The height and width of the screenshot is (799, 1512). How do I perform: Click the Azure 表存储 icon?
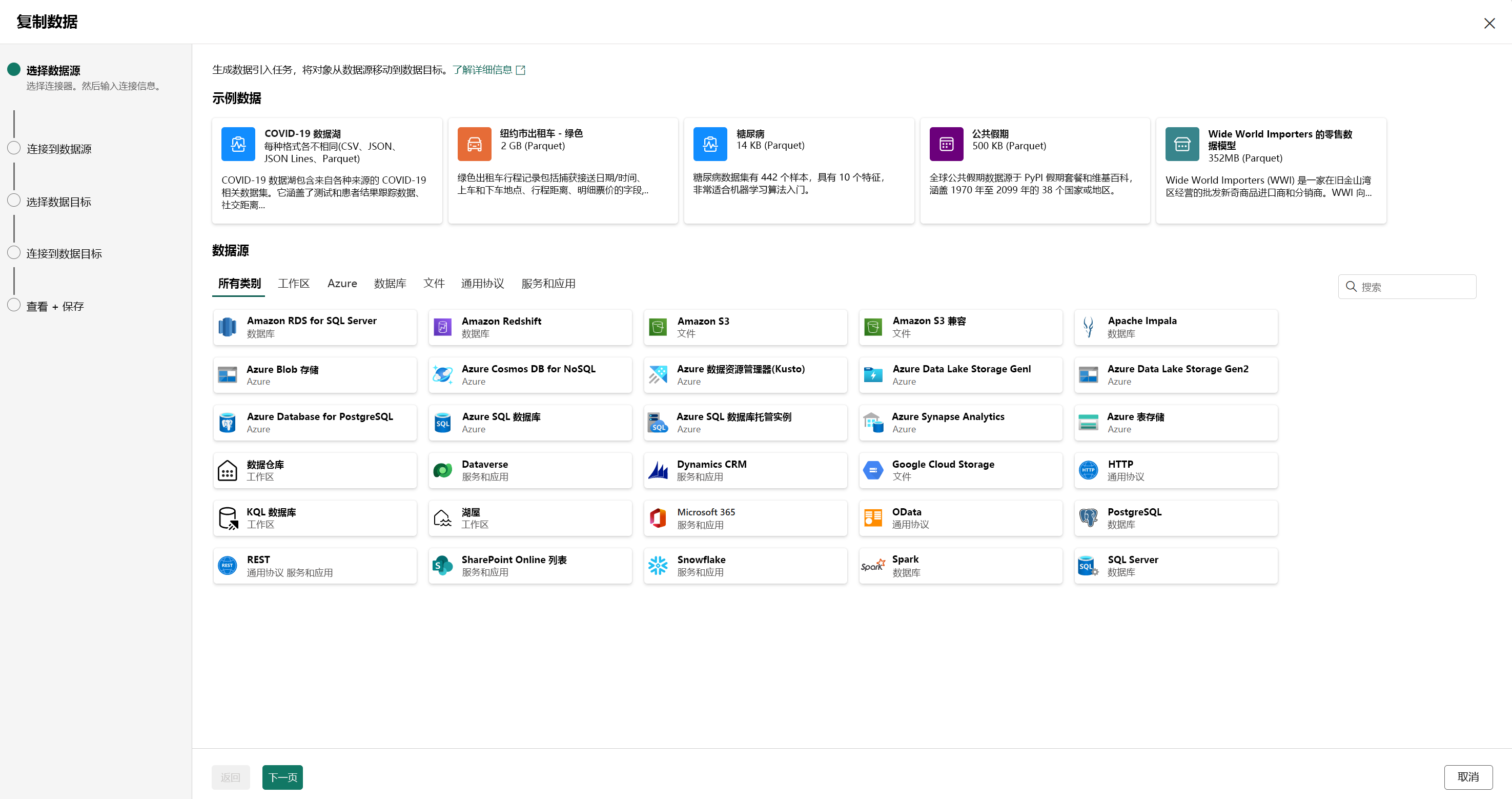[x=1088, y=423]
